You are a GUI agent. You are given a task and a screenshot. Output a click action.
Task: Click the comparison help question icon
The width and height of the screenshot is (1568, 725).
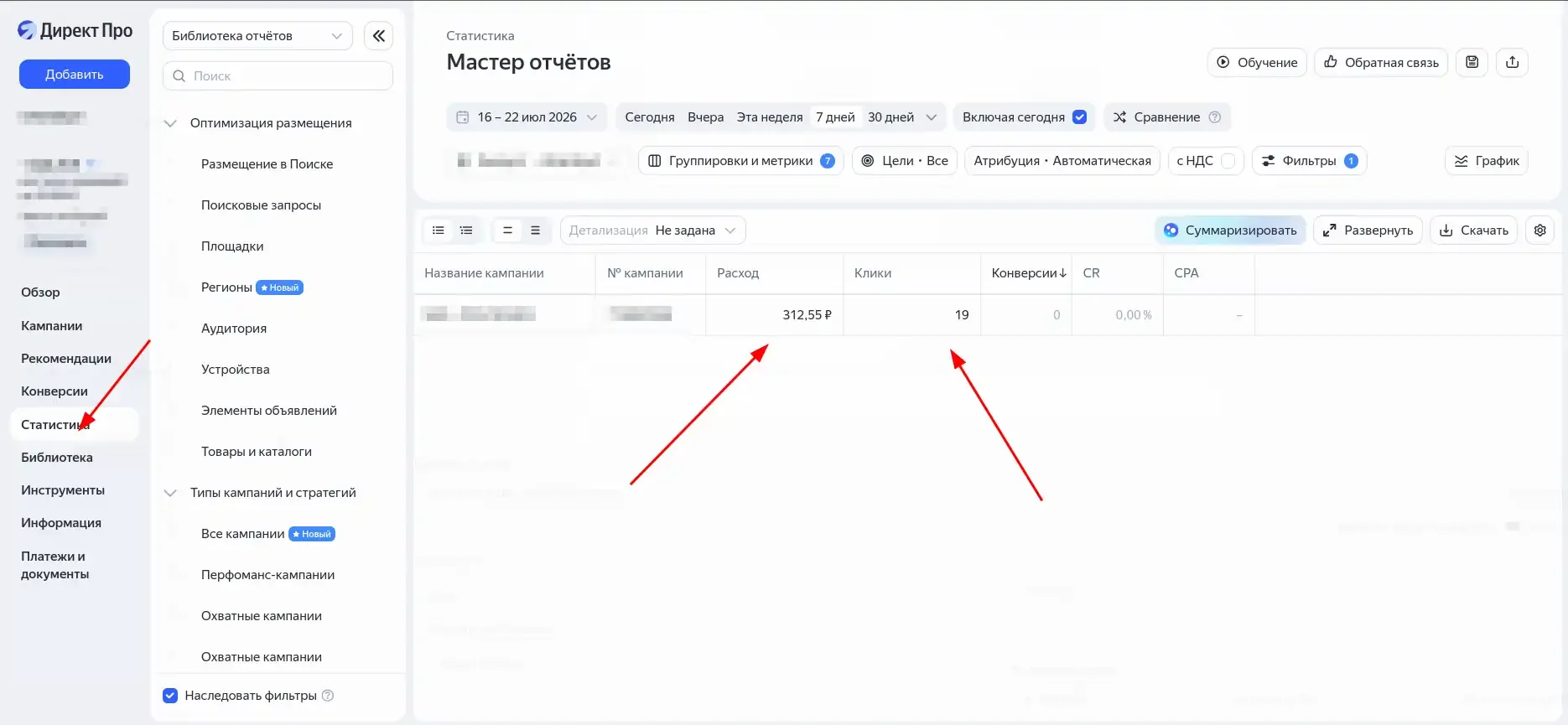[1215, 117]
